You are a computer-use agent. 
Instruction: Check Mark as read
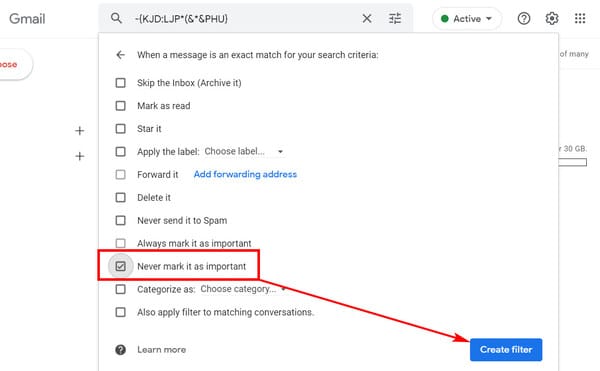(121, 106)
